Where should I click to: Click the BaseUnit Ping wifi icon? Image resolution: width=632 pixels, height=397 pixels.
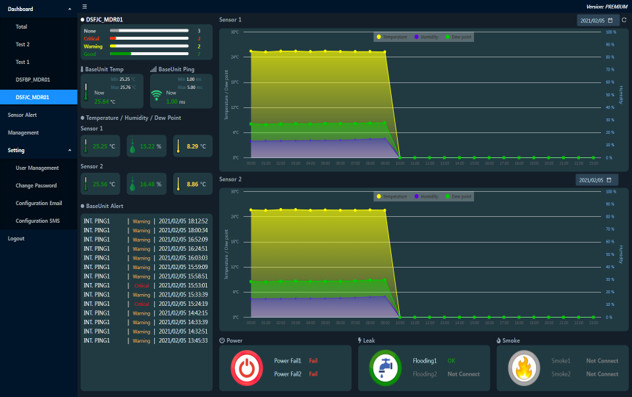click(x=156, y=95)
